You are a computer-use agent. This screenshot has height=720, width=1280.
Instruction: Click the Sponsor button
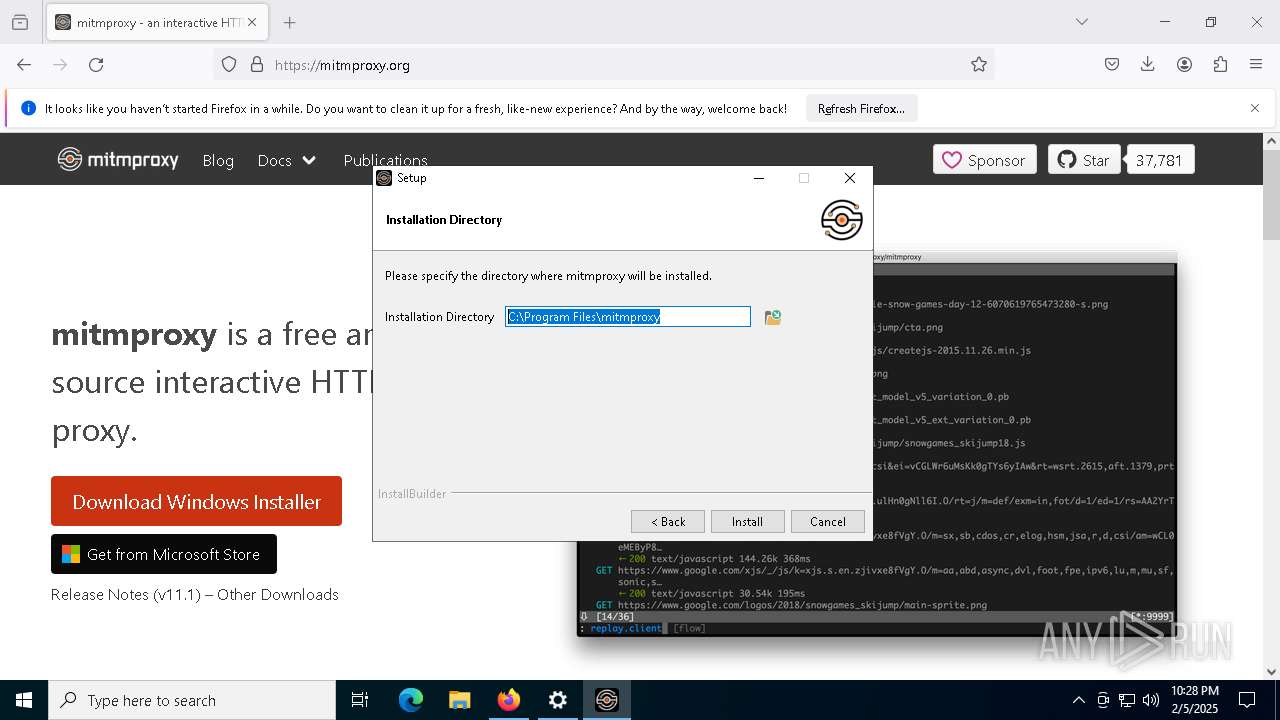point(986,160)
